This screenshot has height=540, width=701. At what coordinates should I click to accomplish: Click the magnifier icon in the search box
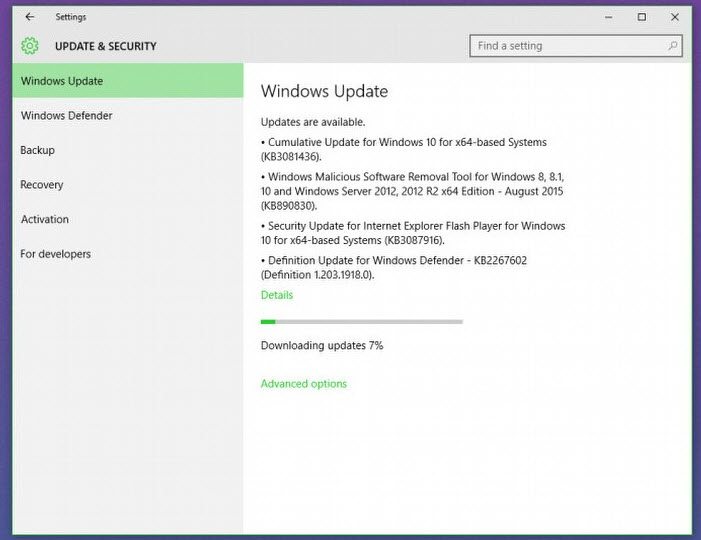pos(672,46)
